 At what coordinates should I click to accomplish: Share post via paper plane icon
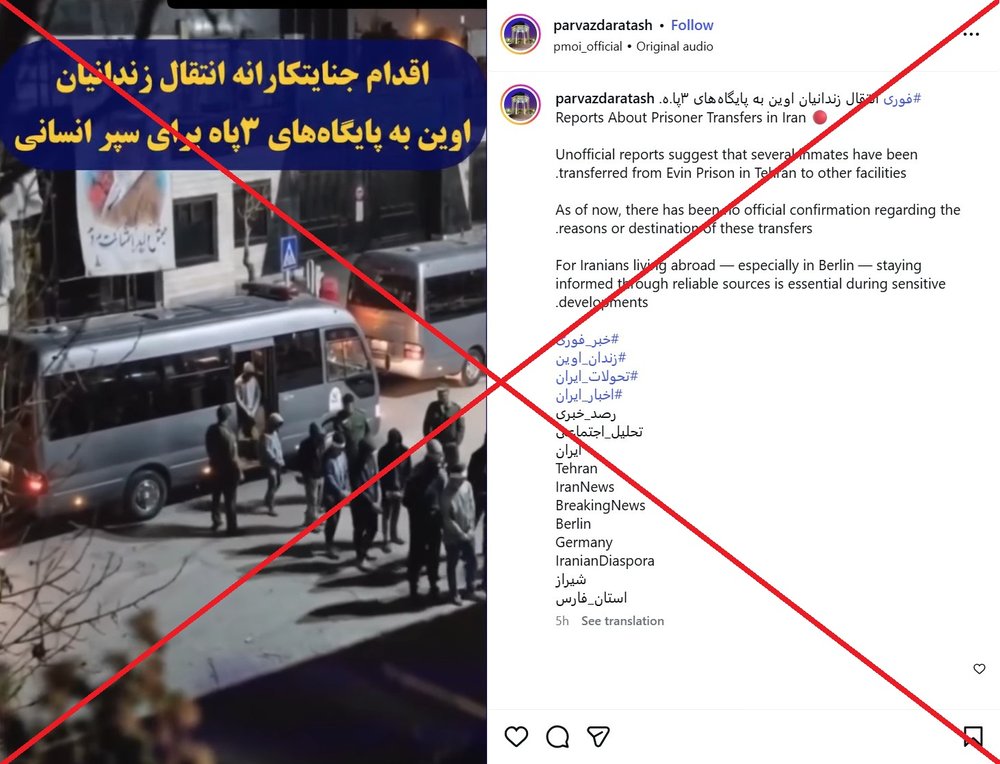pos(598,737)
